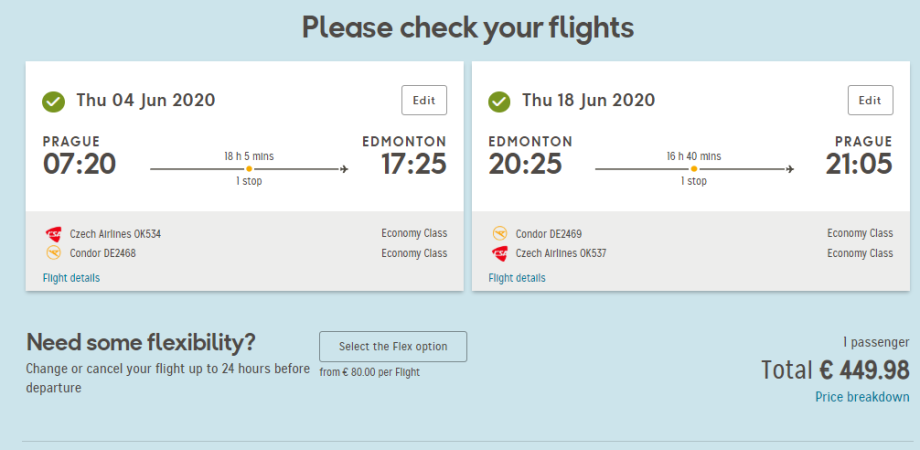The height and width of the screenshot is (450, 920).
Task: Click the stopover dot on the Prague–Edmonton route line
Action: tap(248, 169)
